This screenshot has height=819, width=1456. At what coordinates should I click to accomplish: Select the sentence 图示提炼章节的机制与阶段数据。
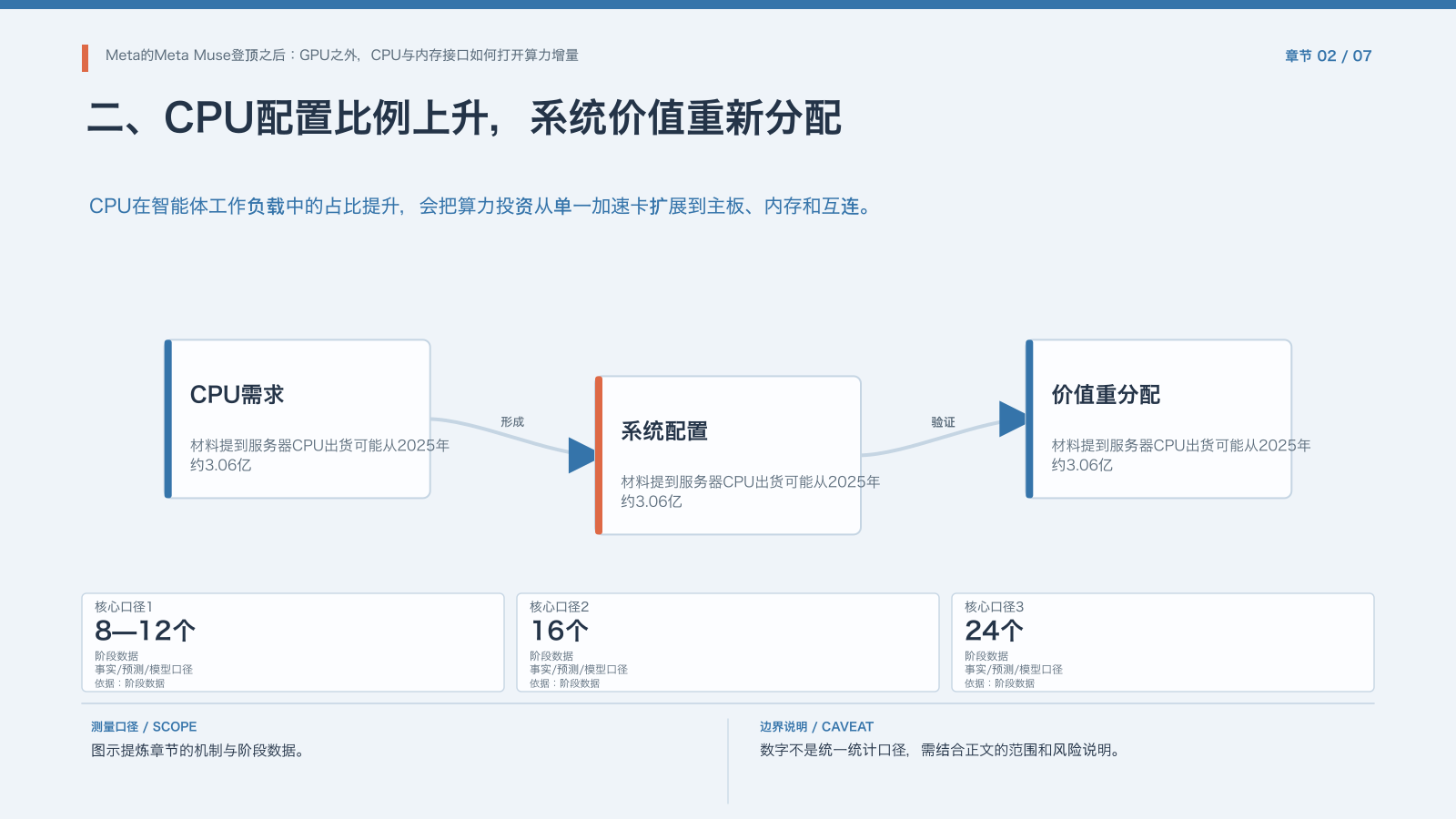point(197,751)
